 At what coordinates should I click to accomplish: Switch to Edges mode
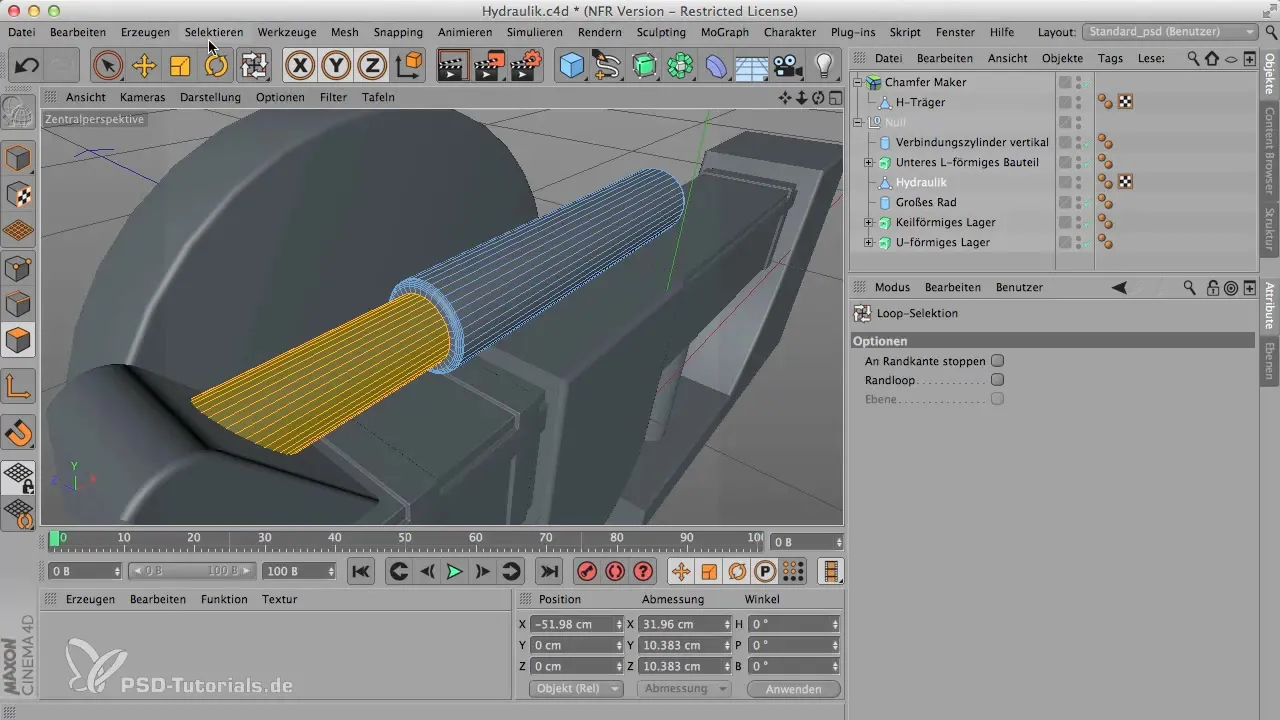coord(19,304)
